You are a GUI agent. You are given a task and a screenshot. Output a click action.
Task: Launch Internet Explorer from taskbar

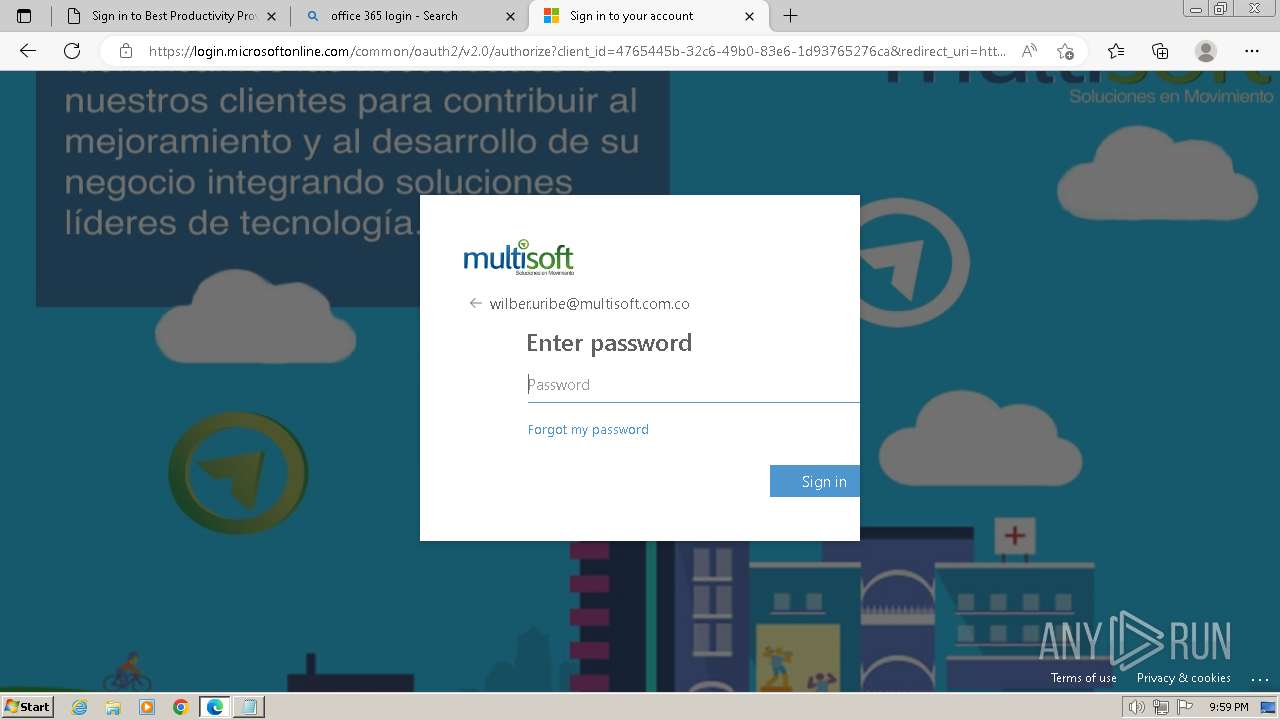[x=80, y=707]
